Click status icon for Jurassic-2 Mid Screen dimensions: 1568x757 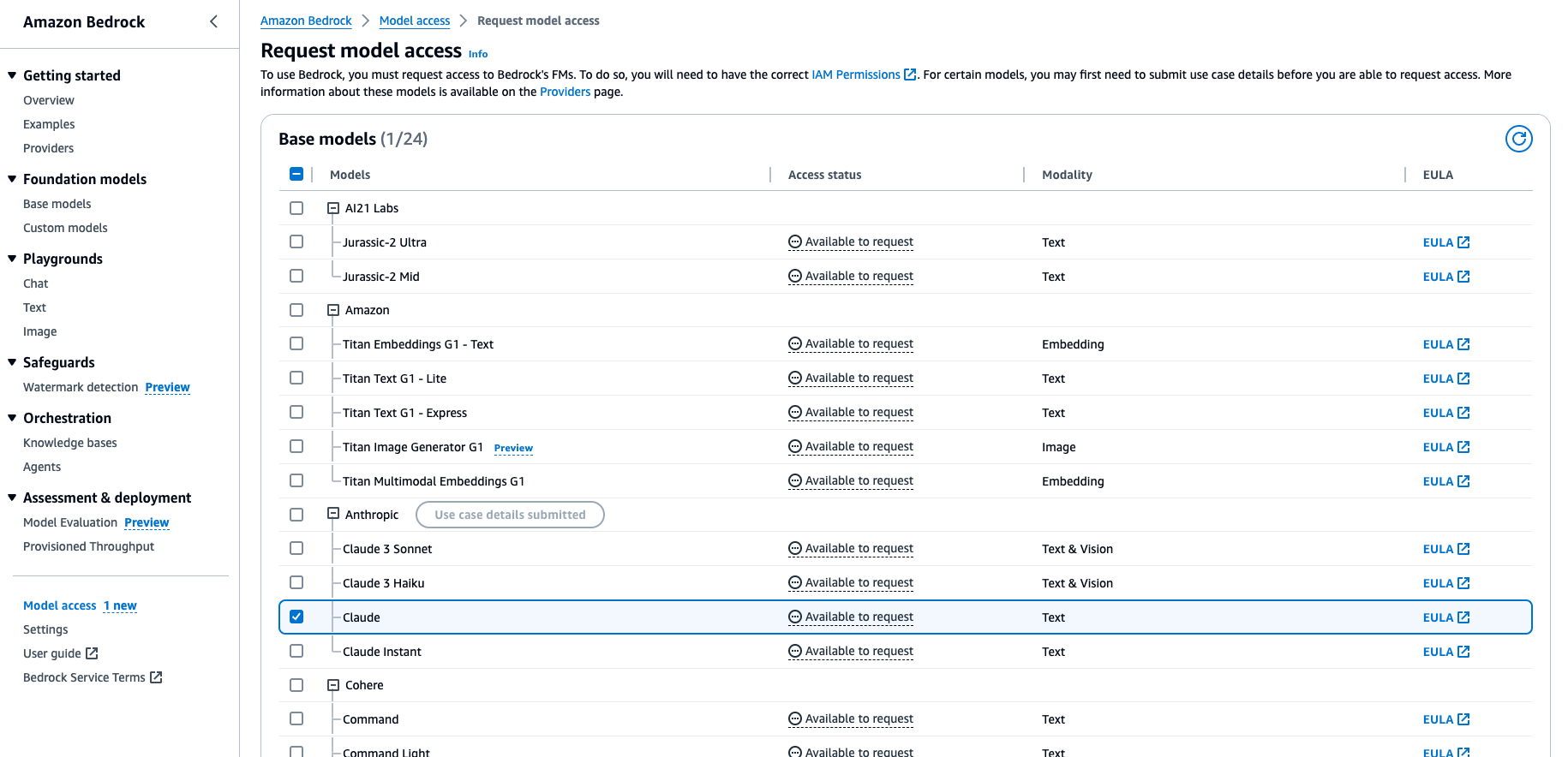795,277
